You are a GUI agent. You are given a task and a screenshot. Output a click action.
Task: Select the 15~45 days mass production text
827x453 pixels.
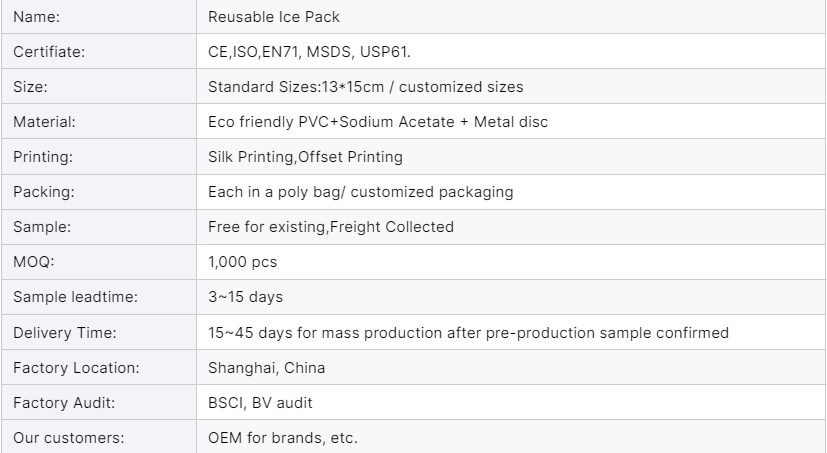(468, 332)
